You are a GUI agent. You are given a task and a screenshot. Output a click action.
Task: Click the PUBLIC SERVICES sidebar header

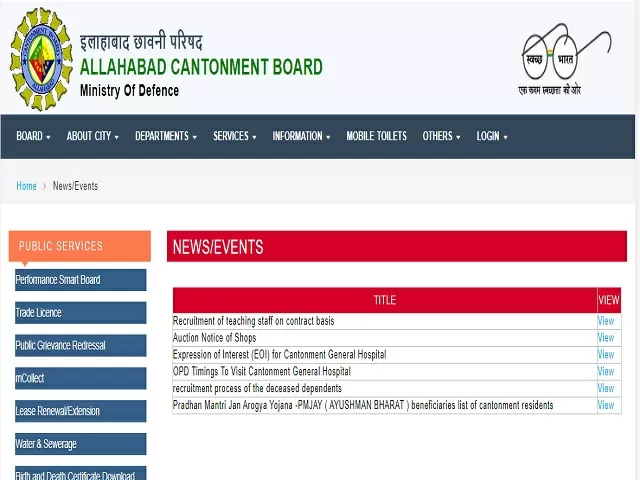pos(80,246)
